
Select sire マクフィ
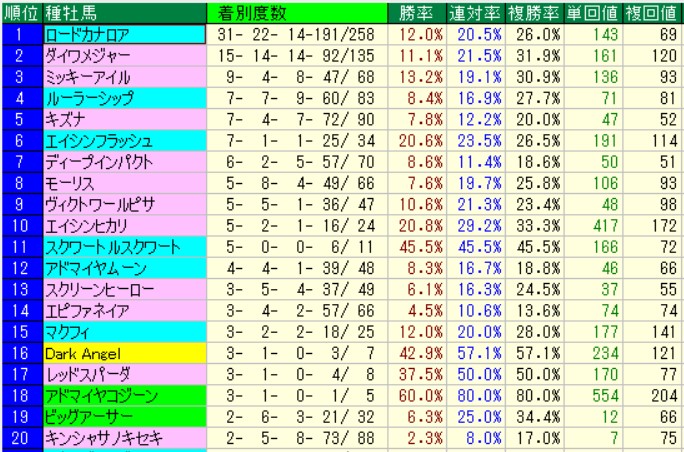125,332
